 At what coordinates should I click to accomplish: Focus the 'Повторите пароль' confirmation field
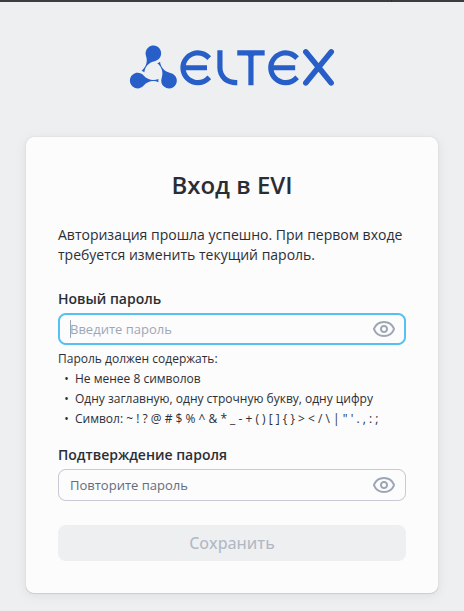(232, 485)
